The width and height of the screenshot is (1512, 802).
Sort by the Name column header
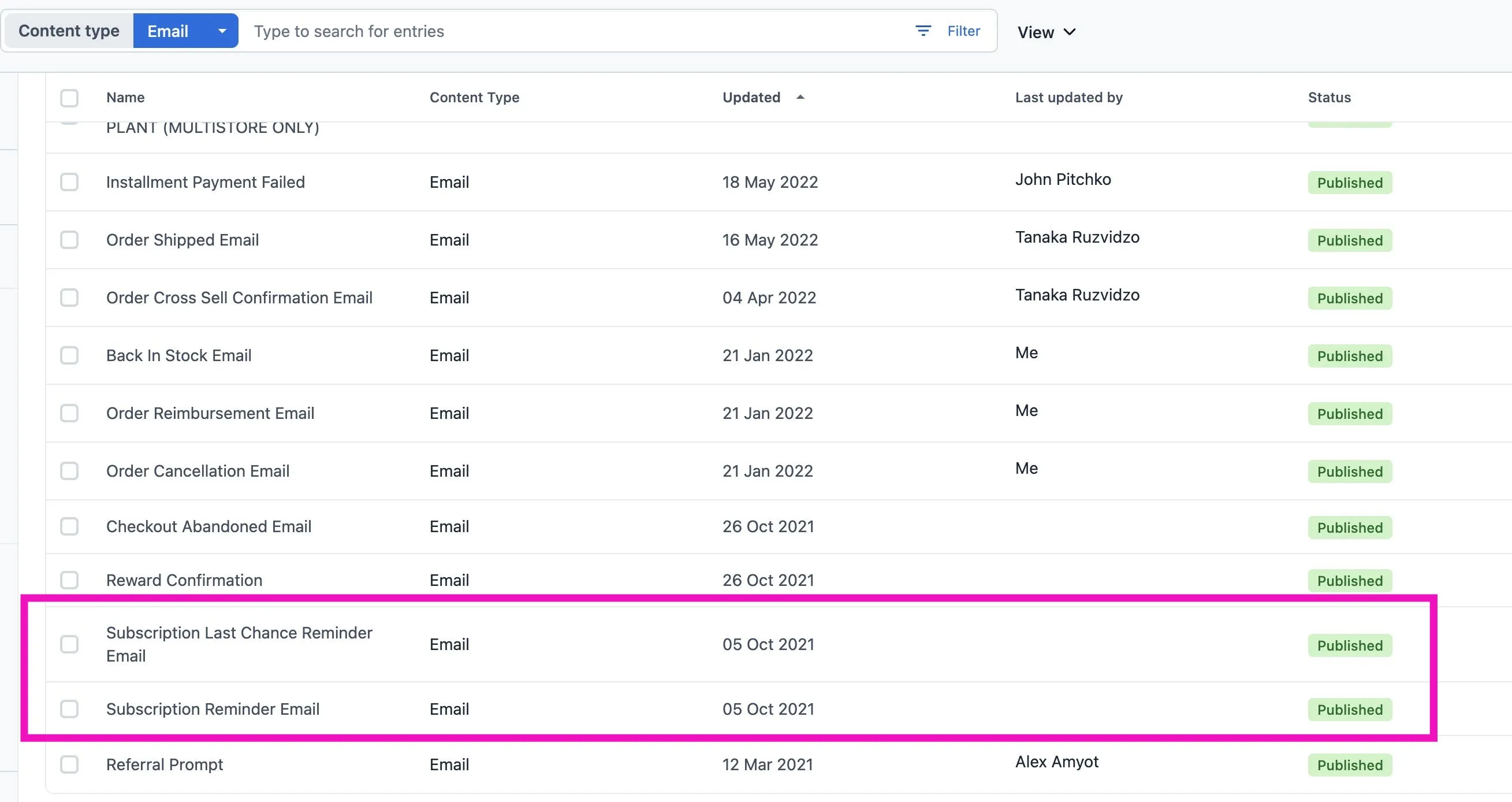click(x=125, y=98)
